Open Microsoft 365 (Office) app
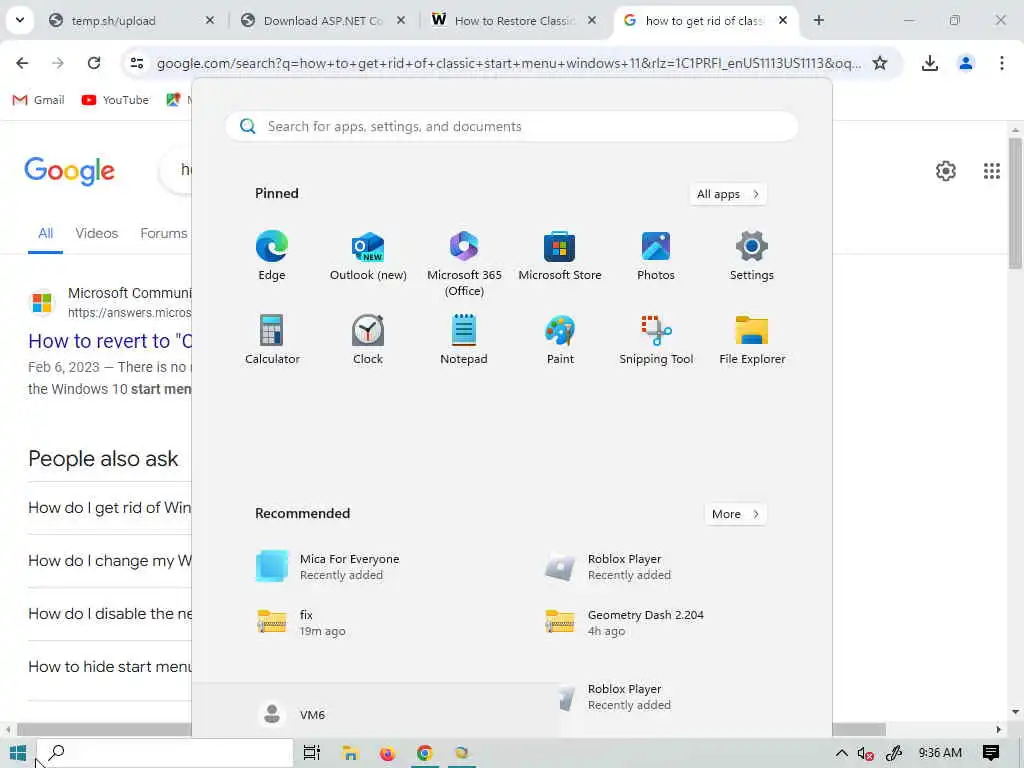 coord(464,263)
